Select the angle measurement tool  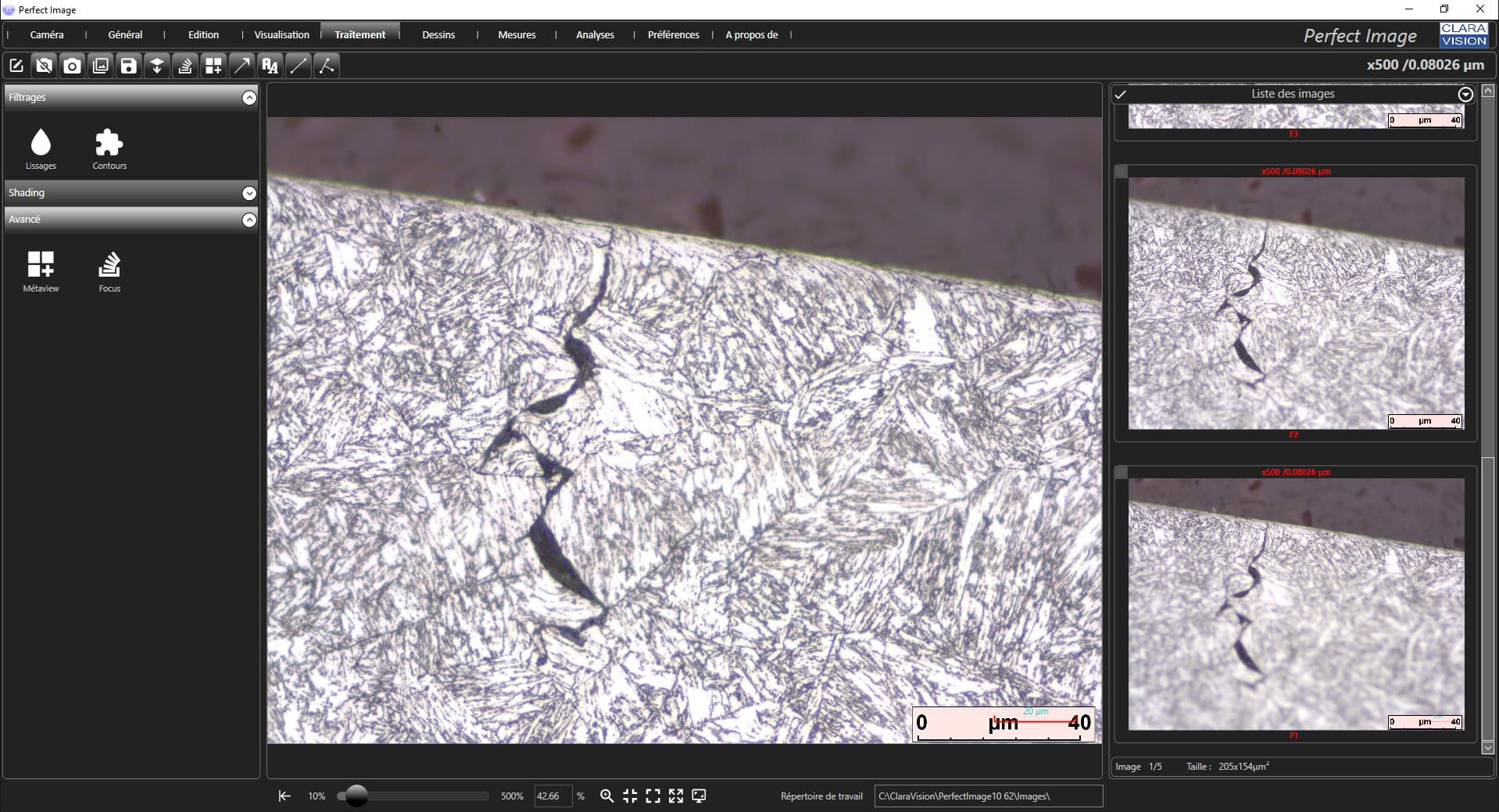(326, 66)
